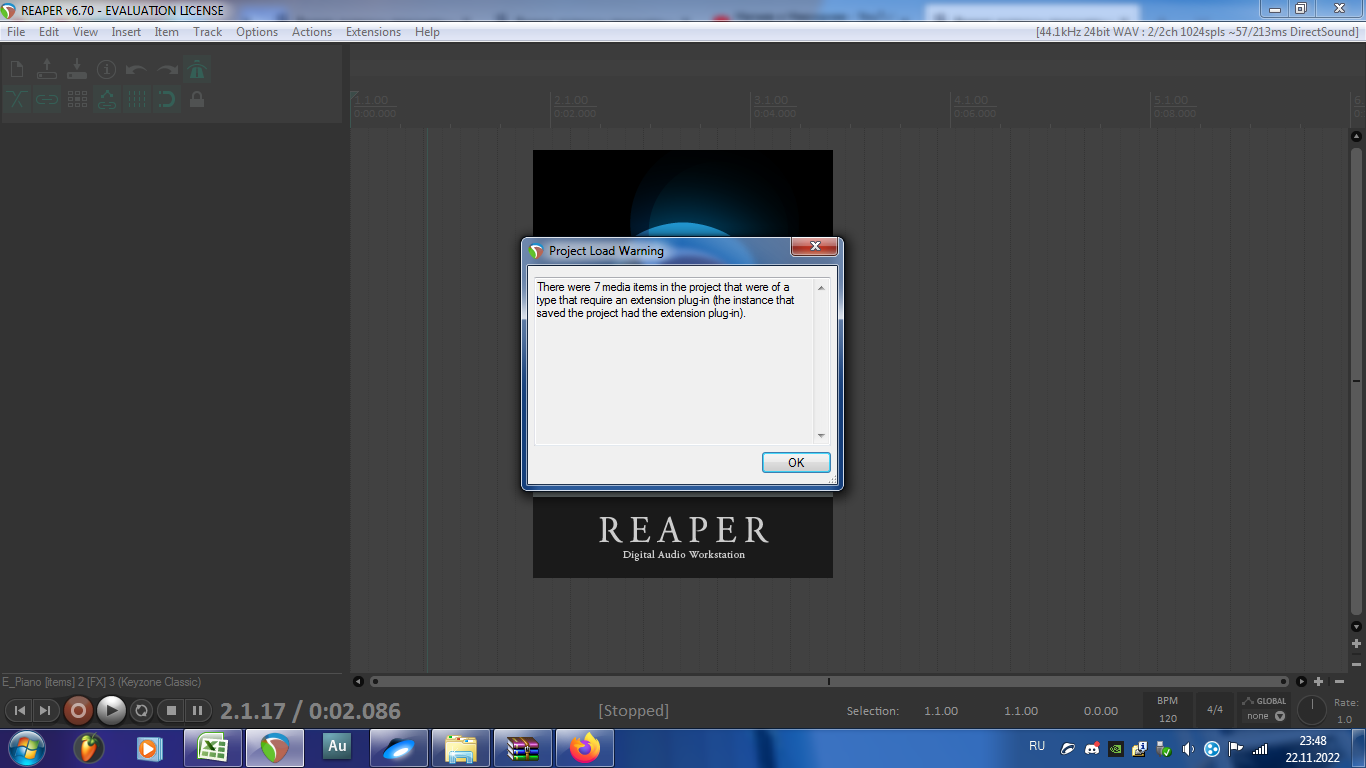Open the Insert menu
The image size is (1366, 768).
coord(126,32)
